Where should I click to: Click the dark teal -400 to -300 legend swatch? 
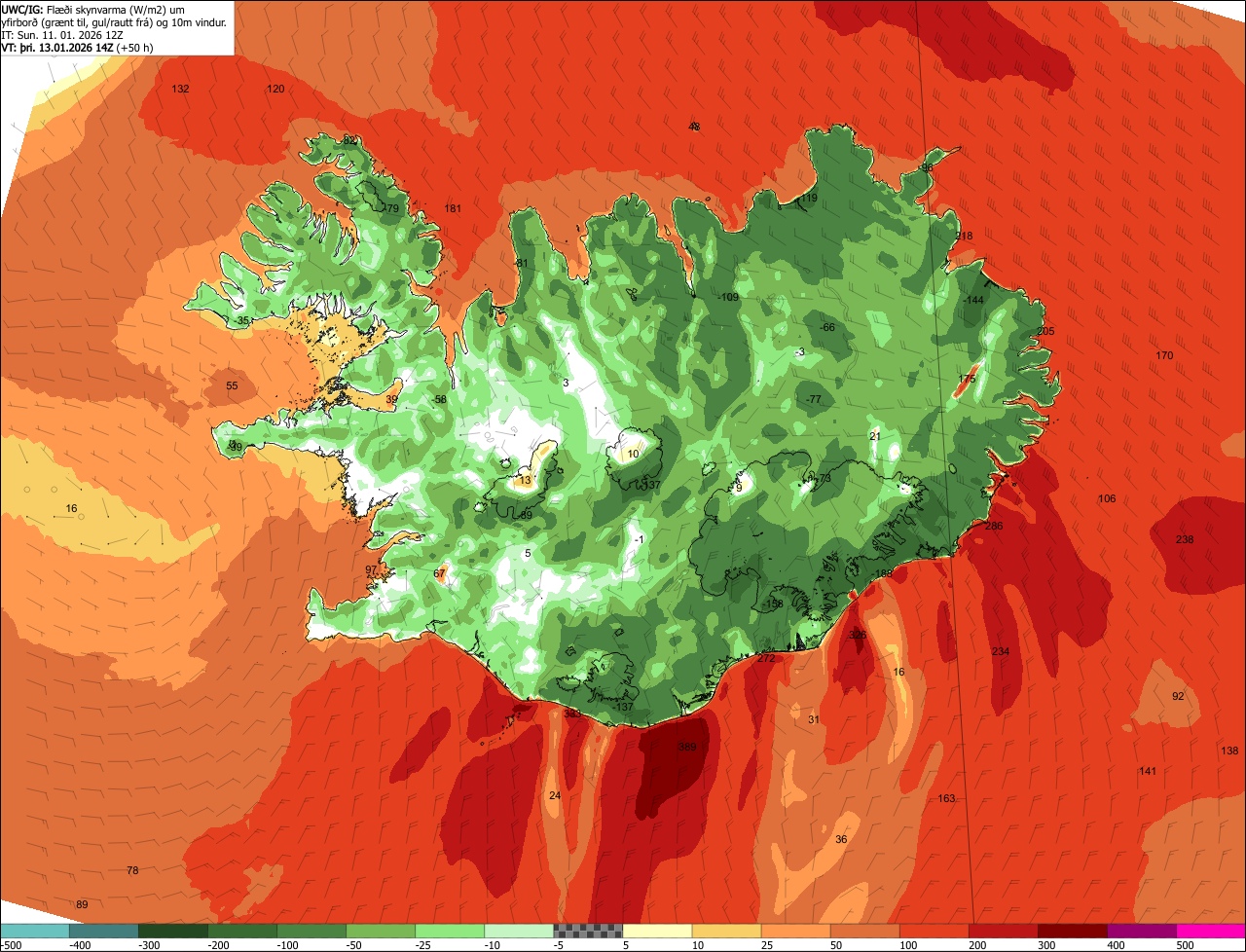pos(103,931)
